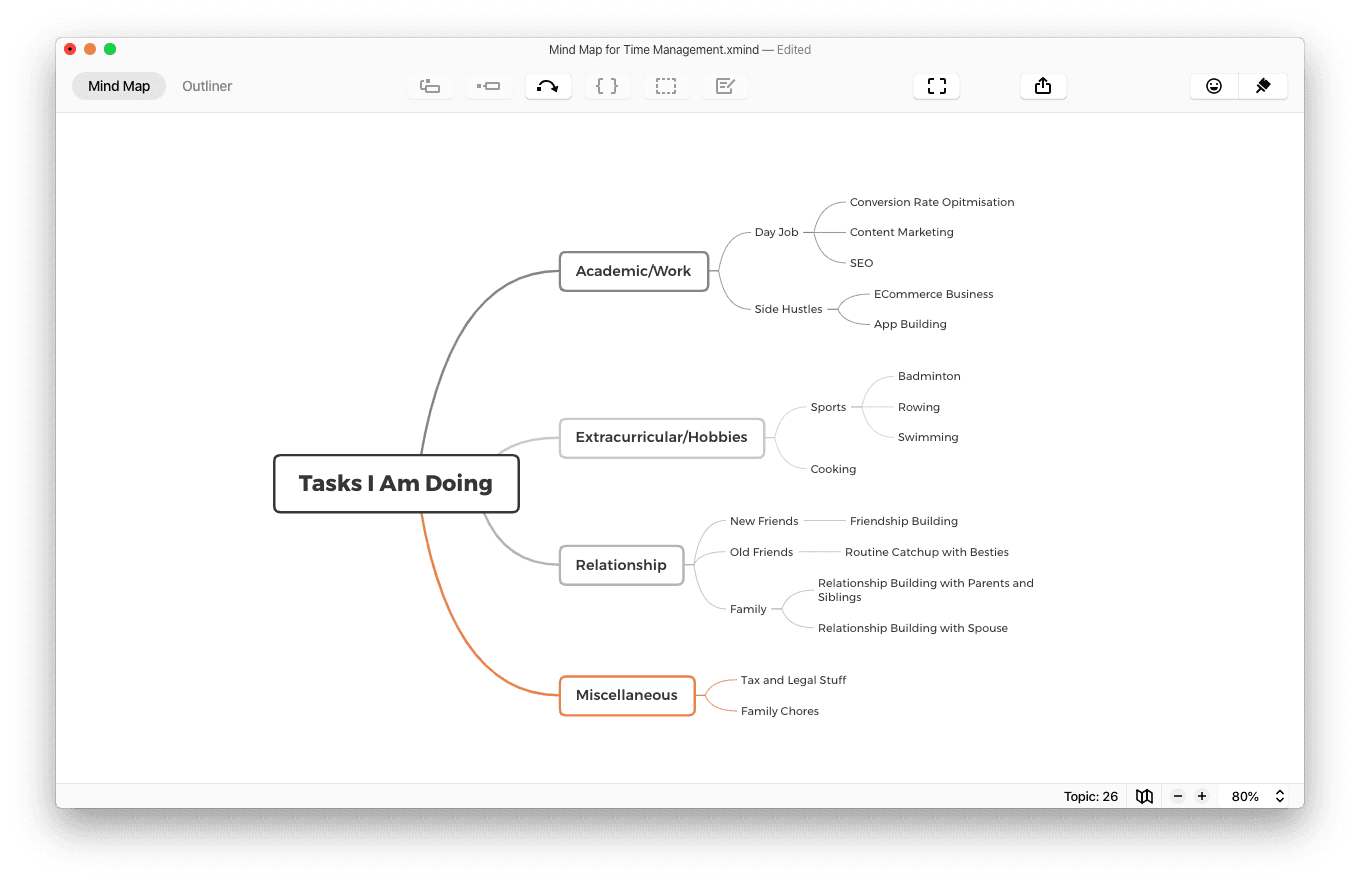Open the 80% zoom level stepper
1360x882 pixels.
tap(1258, 796)
